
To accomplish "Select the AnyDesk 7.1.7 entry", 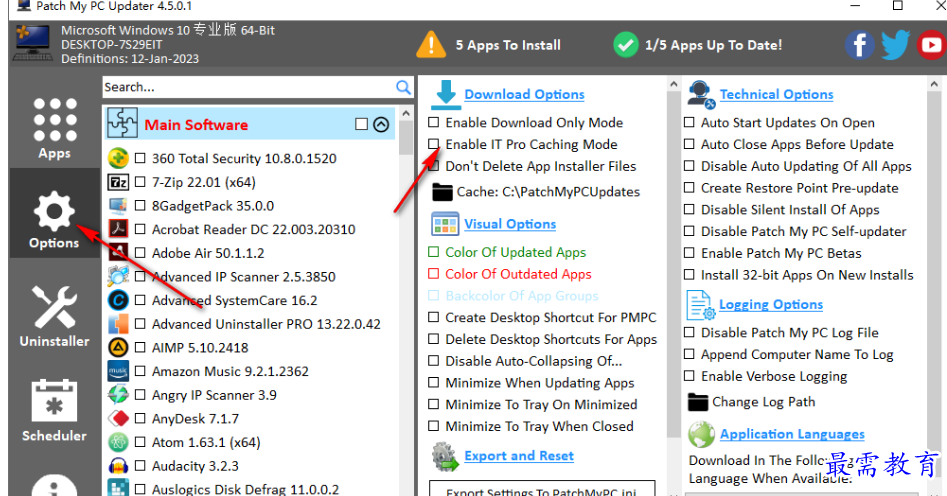I will click(195, 418).
